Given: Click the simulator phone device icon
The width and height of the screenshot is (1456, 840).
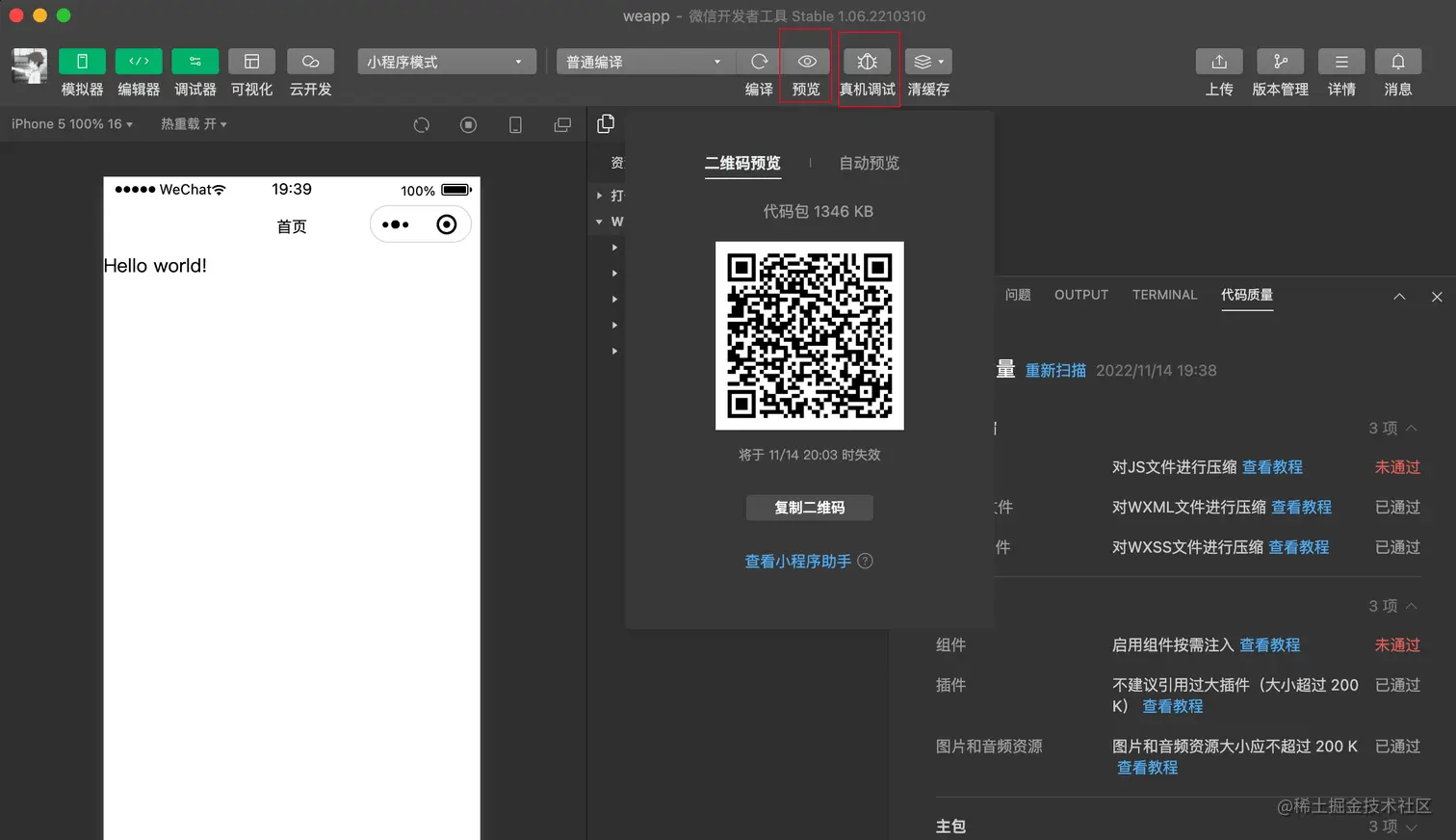Looking at the screenshot, I should tap(515, 125).
